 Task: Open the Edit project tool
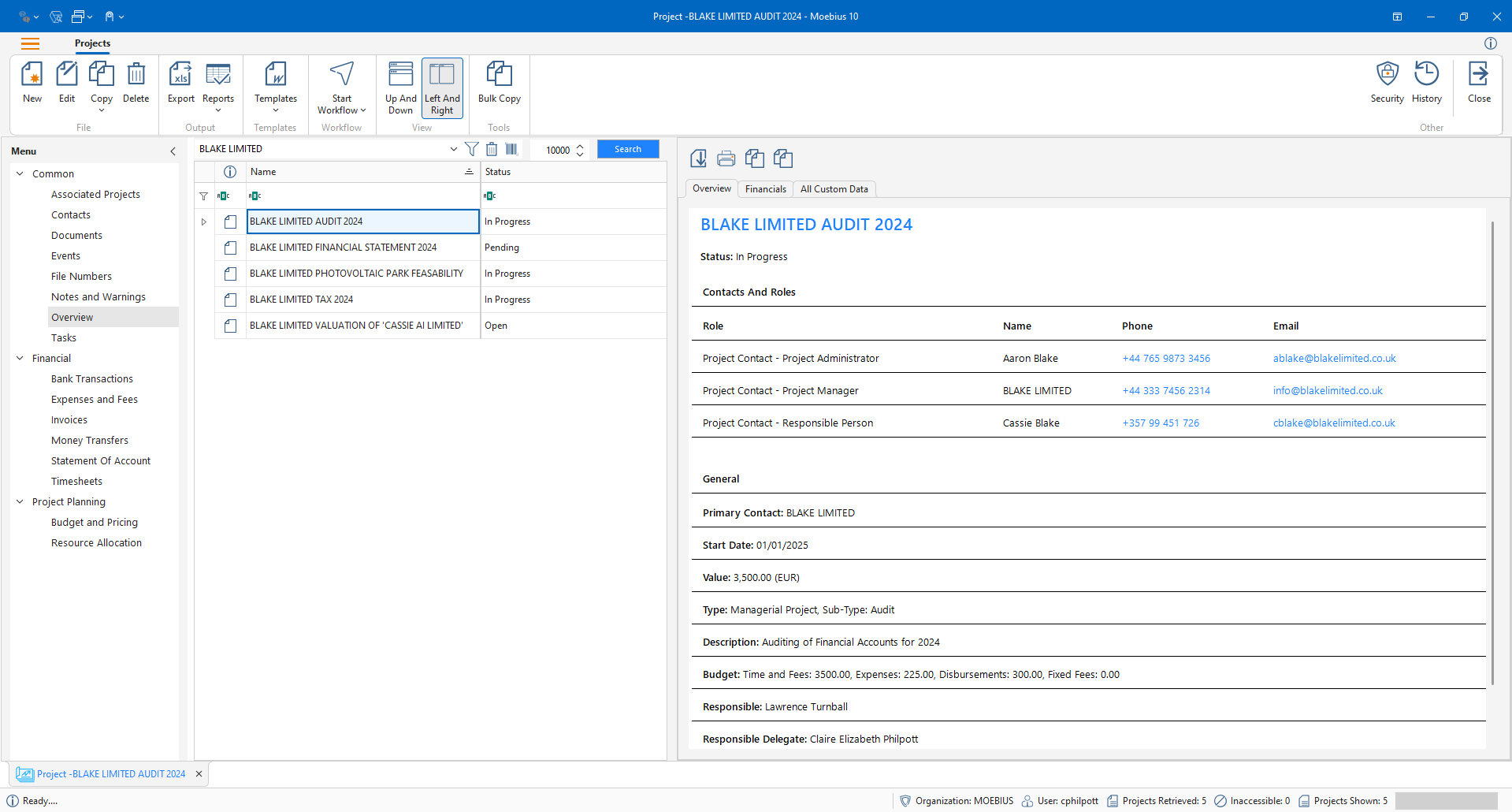coord(67,82)
